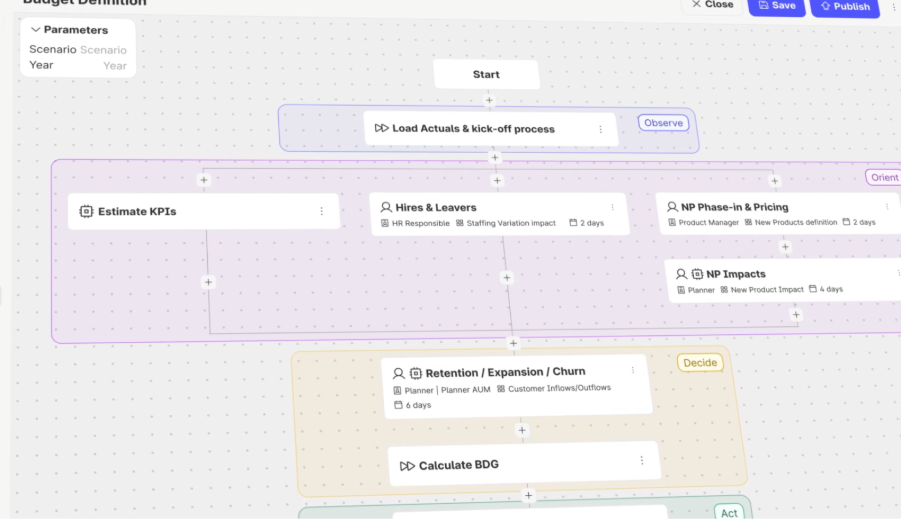Click the Staffing Variation impact label

click(511, 223)
